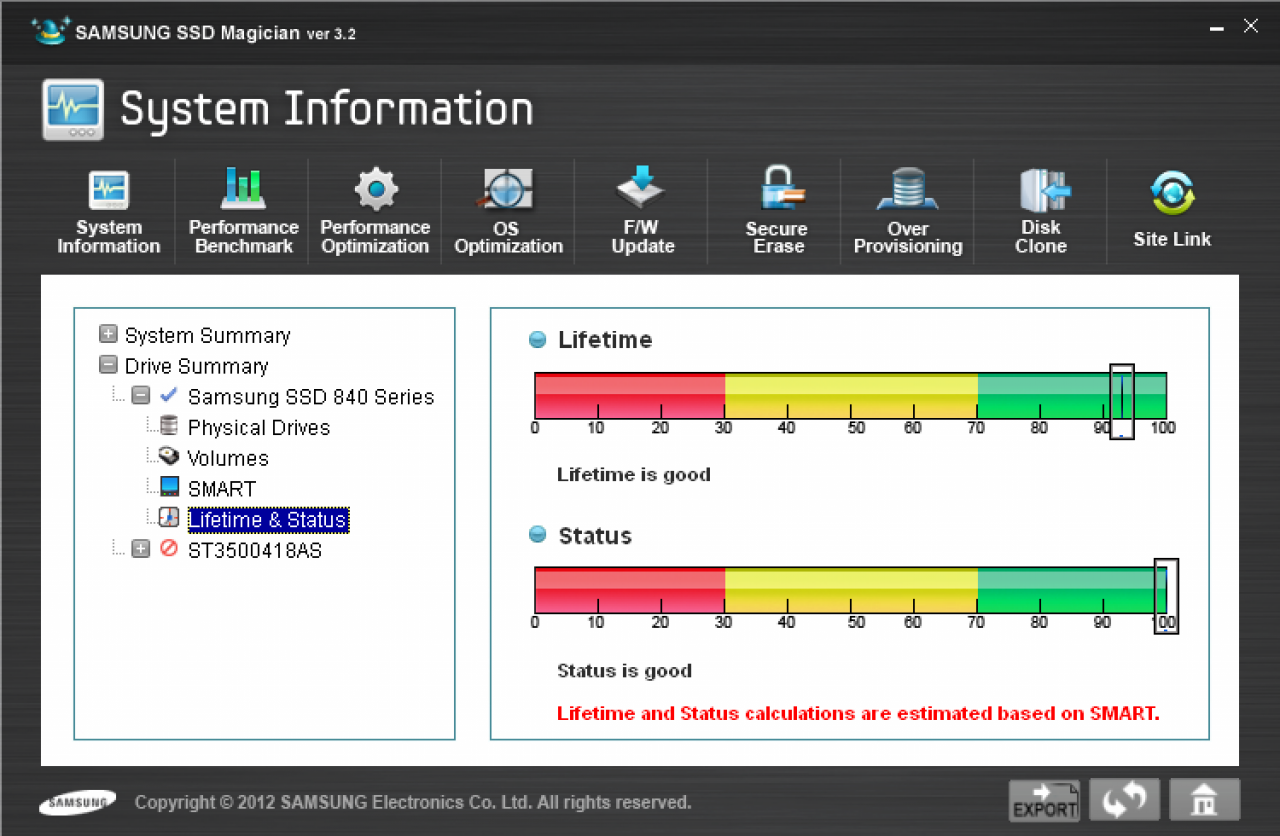This screenshot has height=836, width=1280.
Task: Select System Summary in the tree
Action: tap(208, 335)
